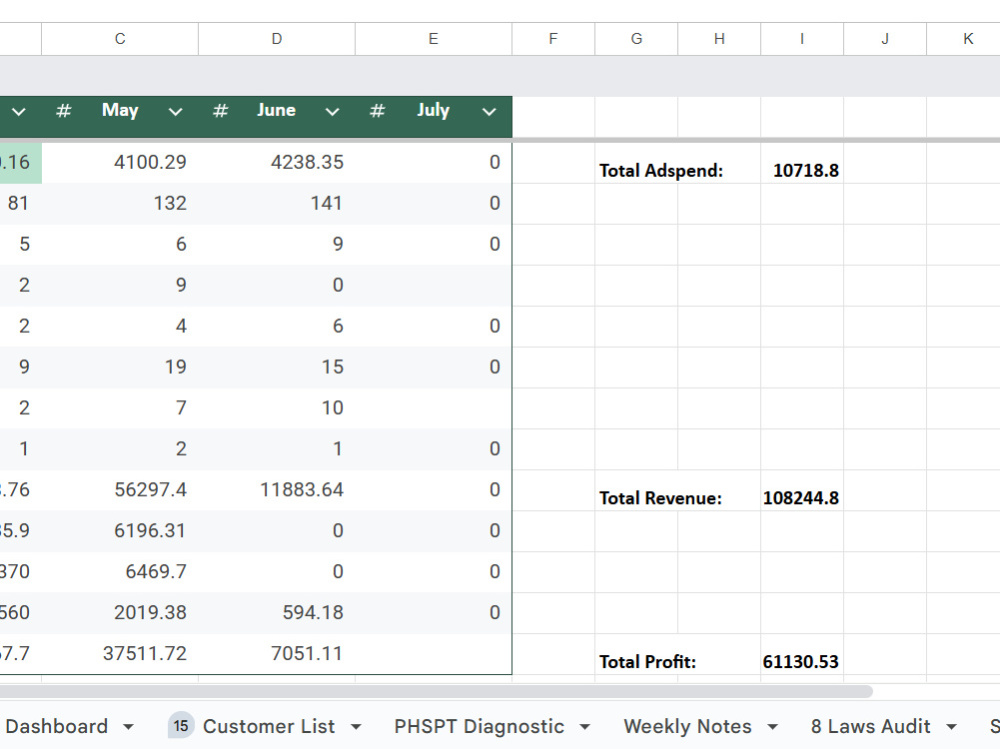
Task: Select the cell containing 6196.31
Action: pyautogui.click(x=120, y=531)
